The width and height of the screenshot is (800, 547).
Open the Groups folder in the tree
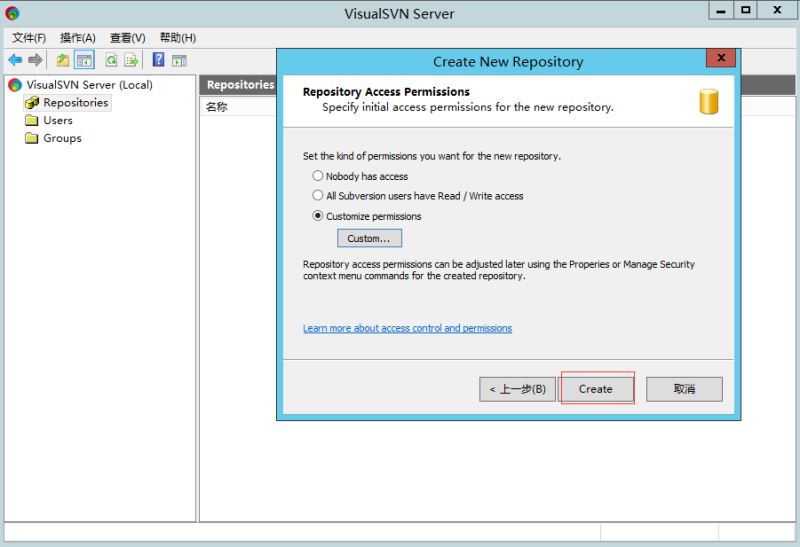(x=62, y=138)
